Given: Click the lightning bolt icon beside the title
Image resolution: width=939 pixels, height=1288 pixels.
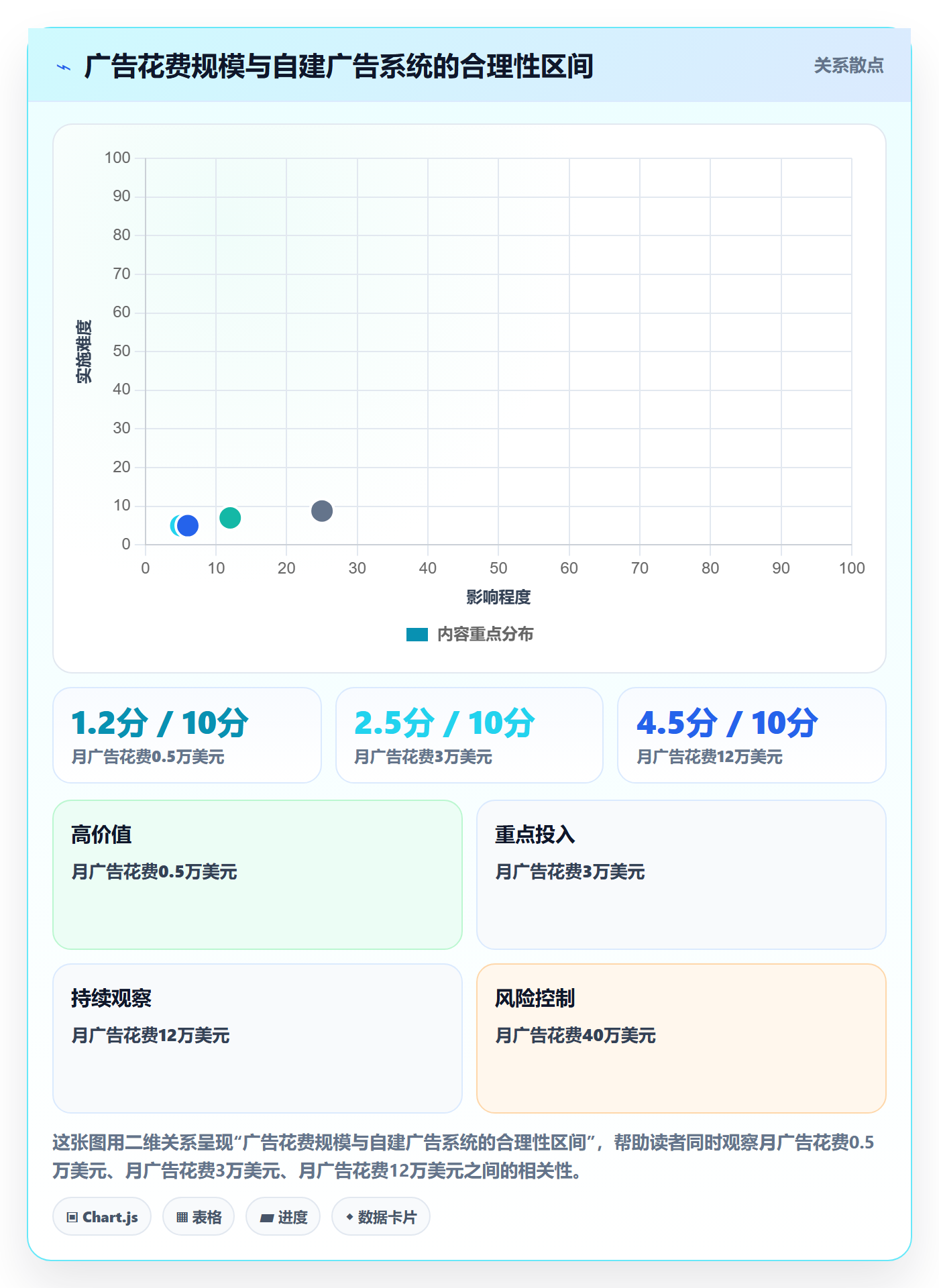Looking at the screenshot, I should click(x=64, y=67).
